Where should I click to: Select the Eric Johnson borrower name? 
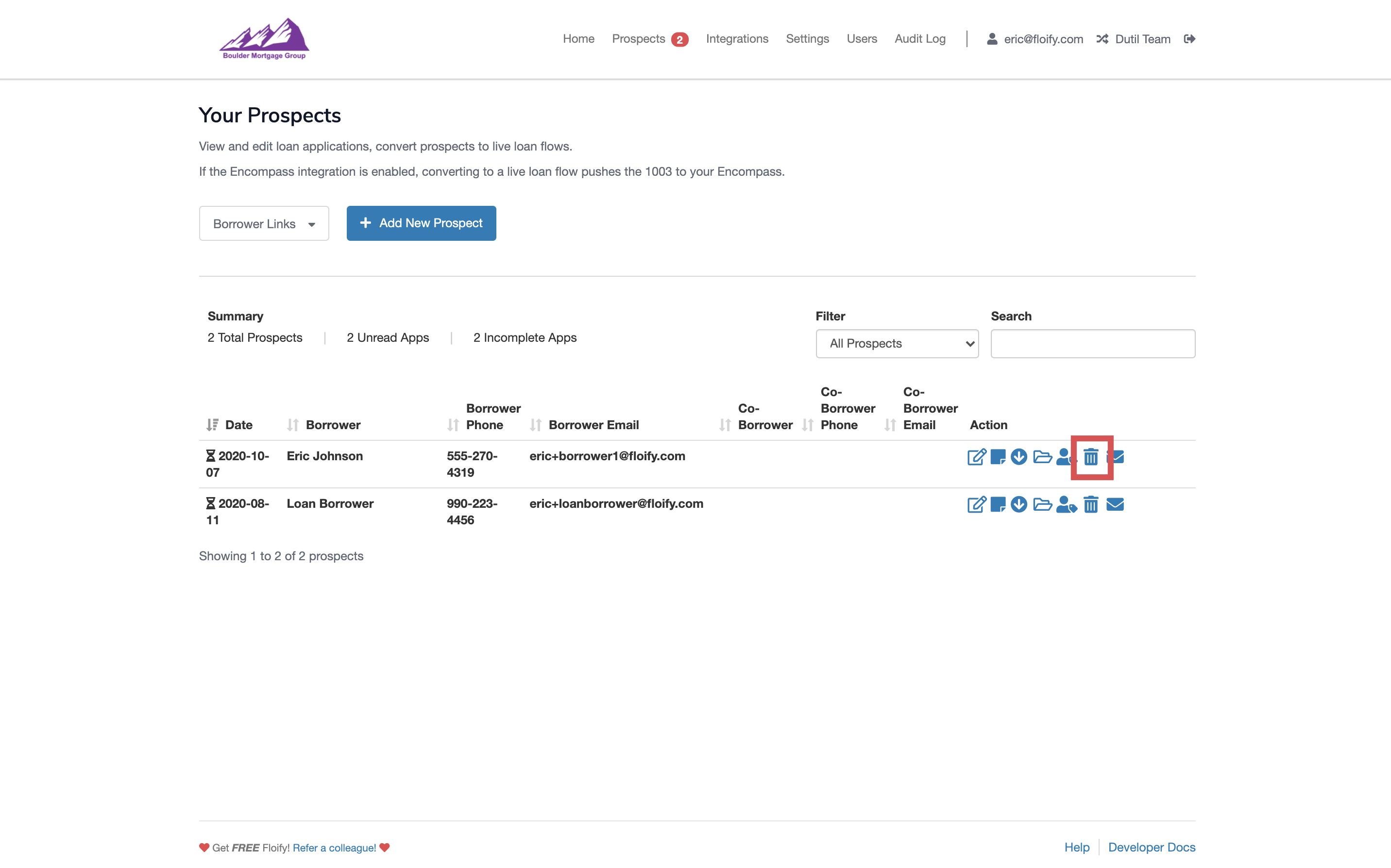(324, 456)
